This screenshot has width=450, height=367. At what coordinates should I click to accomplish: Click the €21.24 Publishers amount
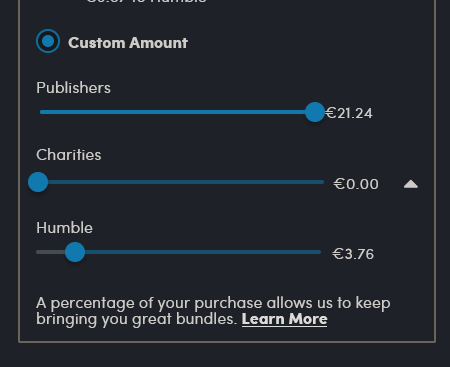pyautogui.click(x=349, y=113)
